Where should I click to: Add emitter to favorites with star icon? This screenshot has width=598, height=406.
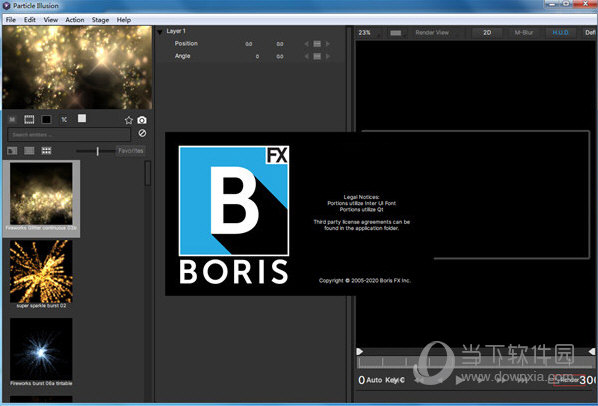click(x=129, y=120)
